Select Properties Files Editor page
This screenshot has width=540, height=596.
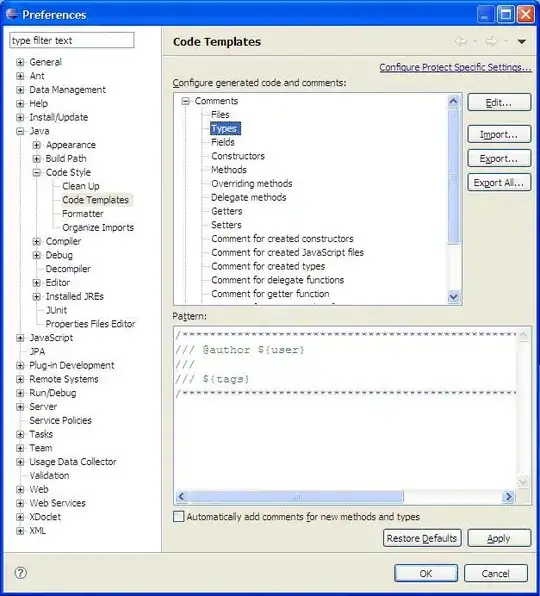coord(90,324)
